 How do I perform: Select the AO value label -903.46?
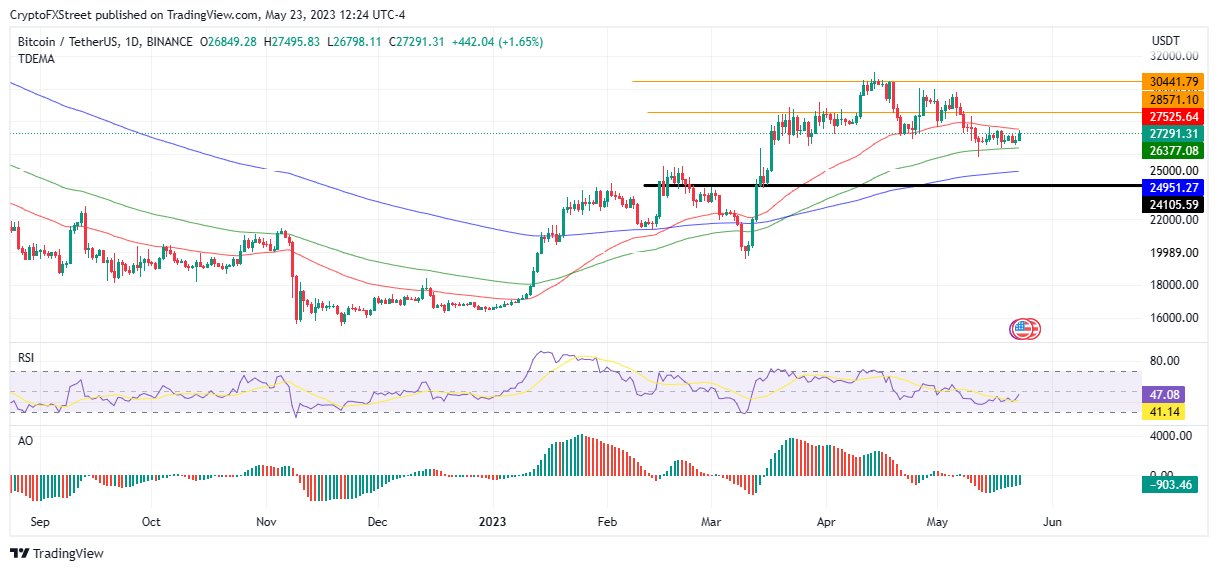(x=1172, y=485)
